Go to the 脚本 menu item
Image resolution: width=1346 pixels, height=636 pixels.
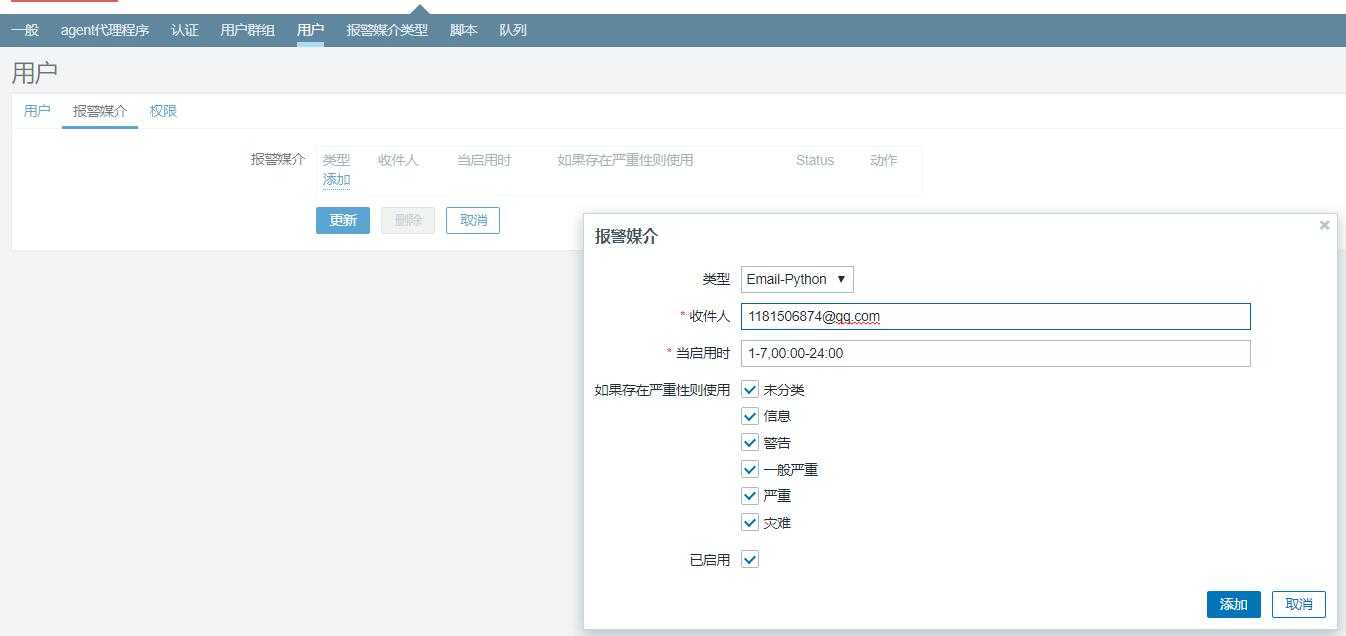click(x=464, y=30)
